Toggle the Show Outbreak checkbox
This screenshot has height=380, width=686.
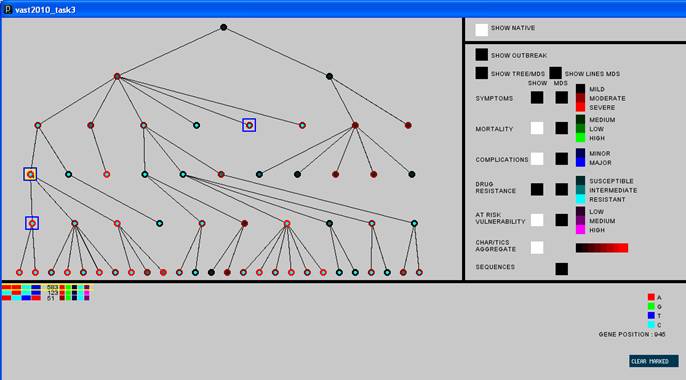(481, 55)
